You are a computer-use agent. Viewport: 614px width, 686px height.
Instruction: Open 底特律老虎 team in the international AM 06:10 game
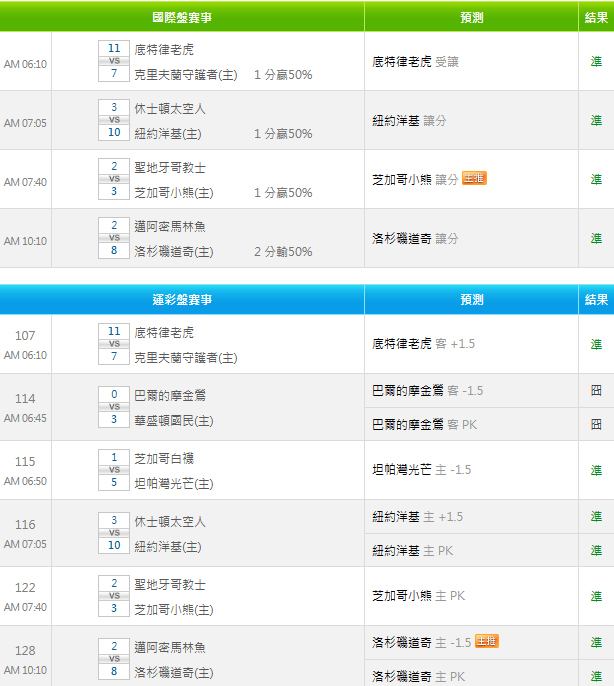[164, 49]
